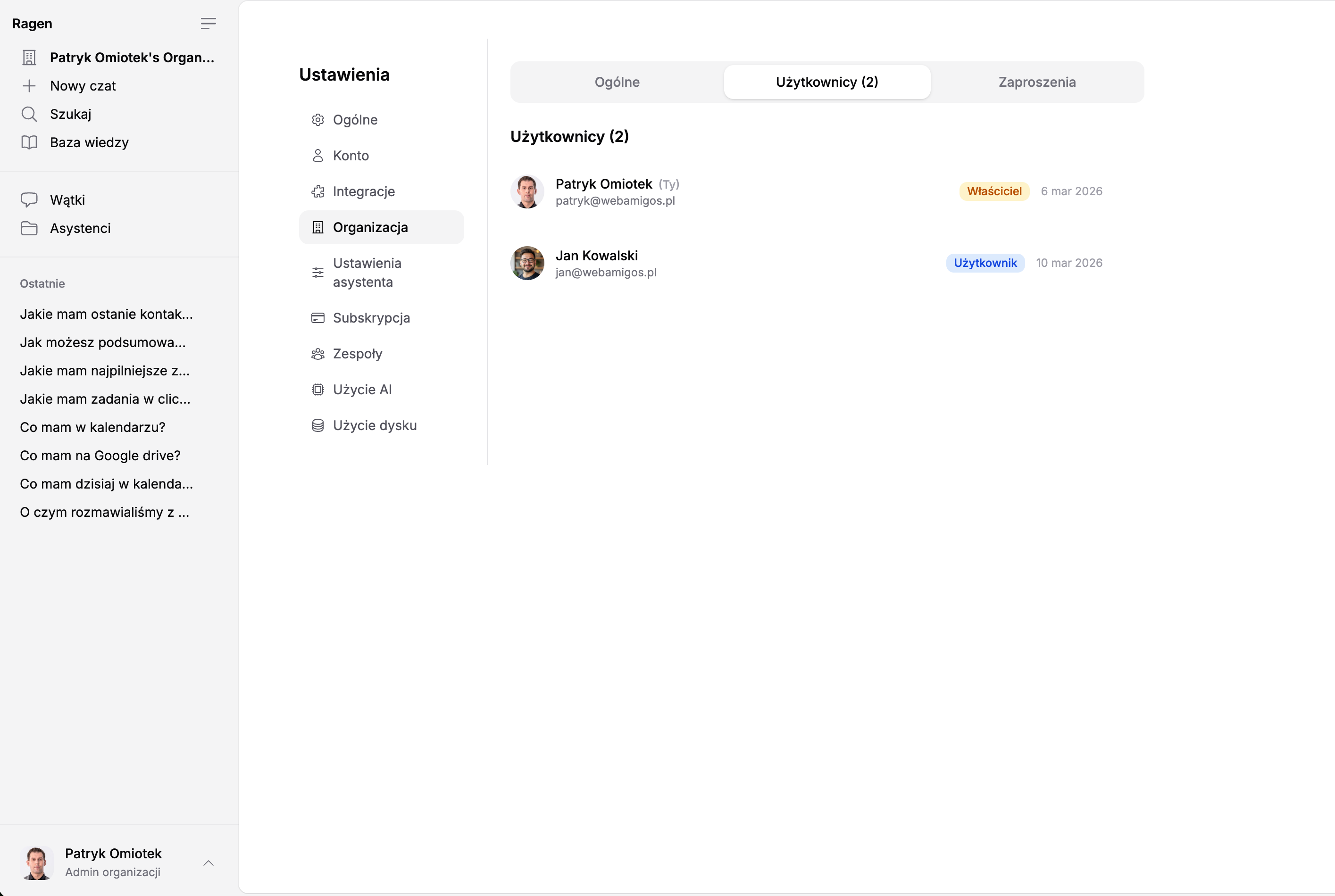Click the Użycie AI chip icon
This screenshot has width=1335, height=896.
click(318, 390)
